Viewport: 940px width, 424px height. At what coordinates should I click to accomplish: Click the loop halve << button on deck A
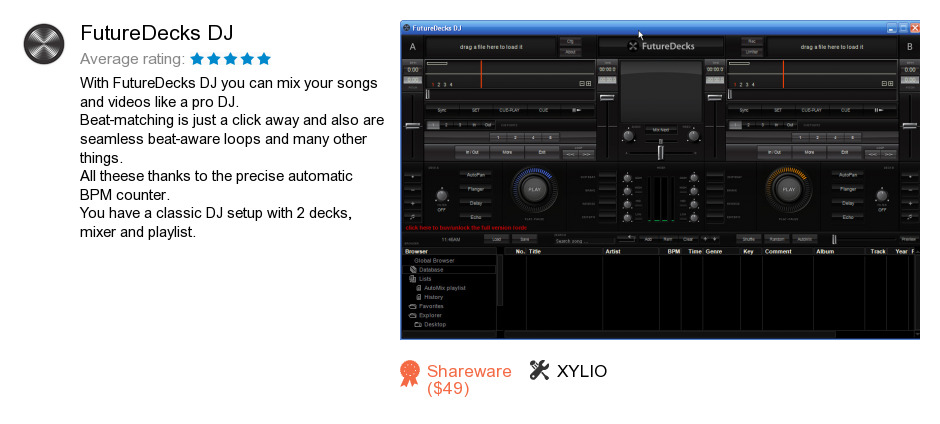point(570,154)
